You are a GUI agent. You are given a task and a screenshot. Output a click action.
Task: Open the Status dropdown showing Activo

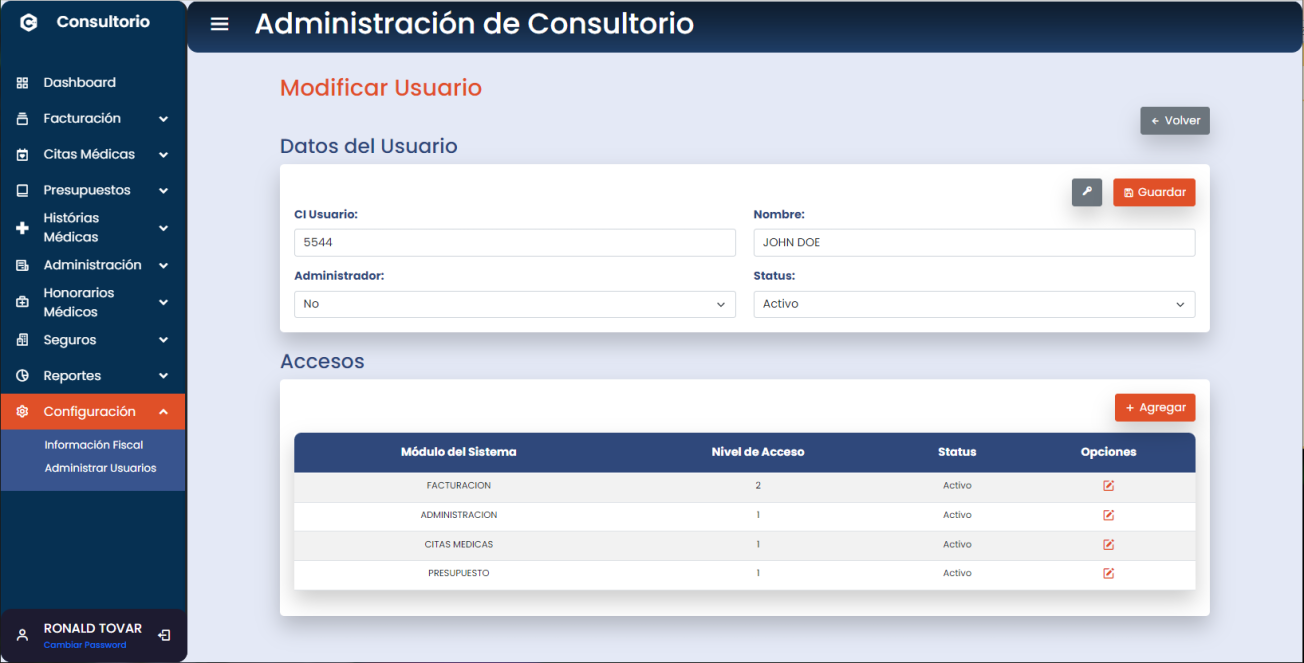(973, 304)
